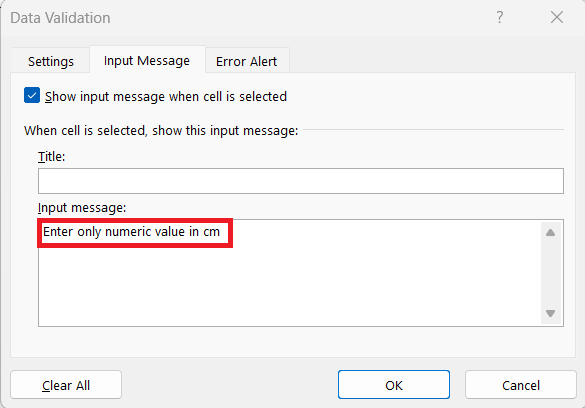
Task: Select the Input Message tab
Action: [147, 60]
